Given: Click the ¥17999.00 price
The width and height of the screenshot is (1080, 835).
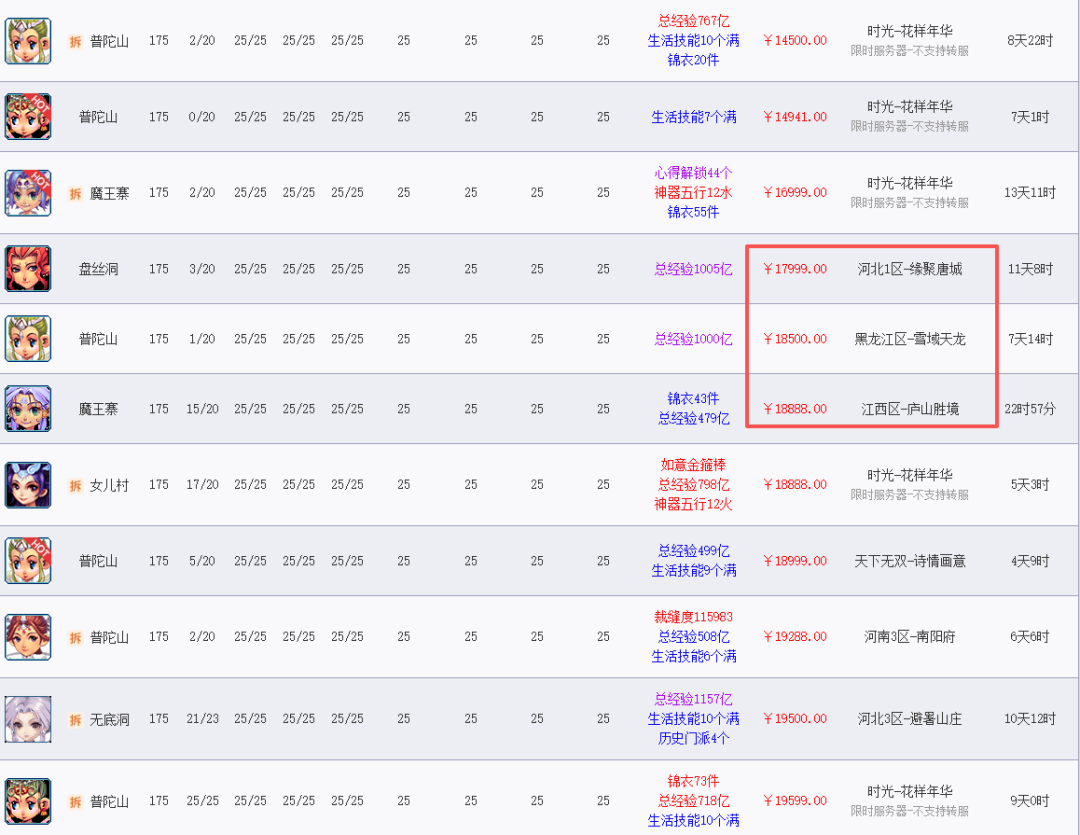Looking at the screenshot, I should (795, 269).
